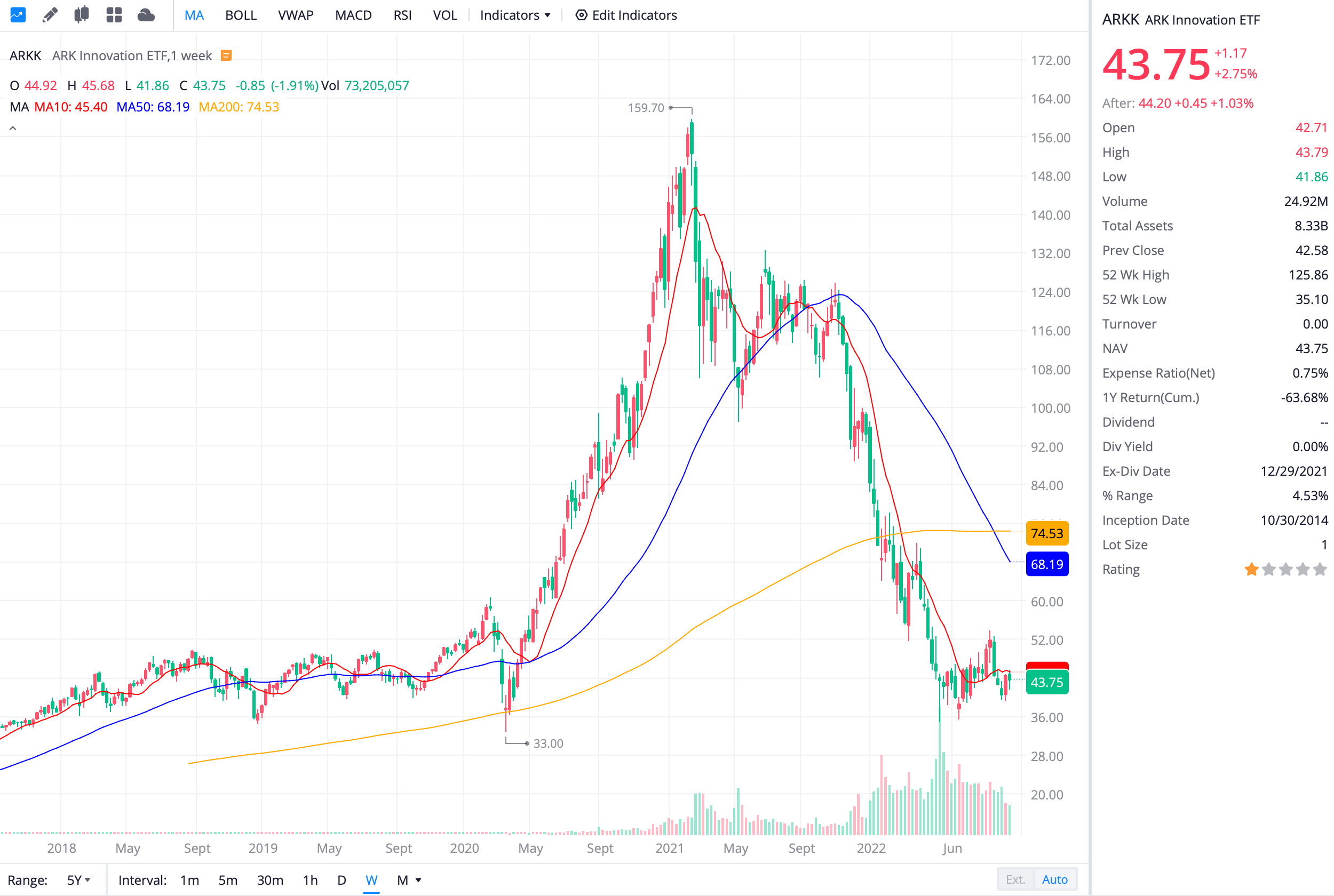Toggle the BOLL indicator

click(241, 15)
